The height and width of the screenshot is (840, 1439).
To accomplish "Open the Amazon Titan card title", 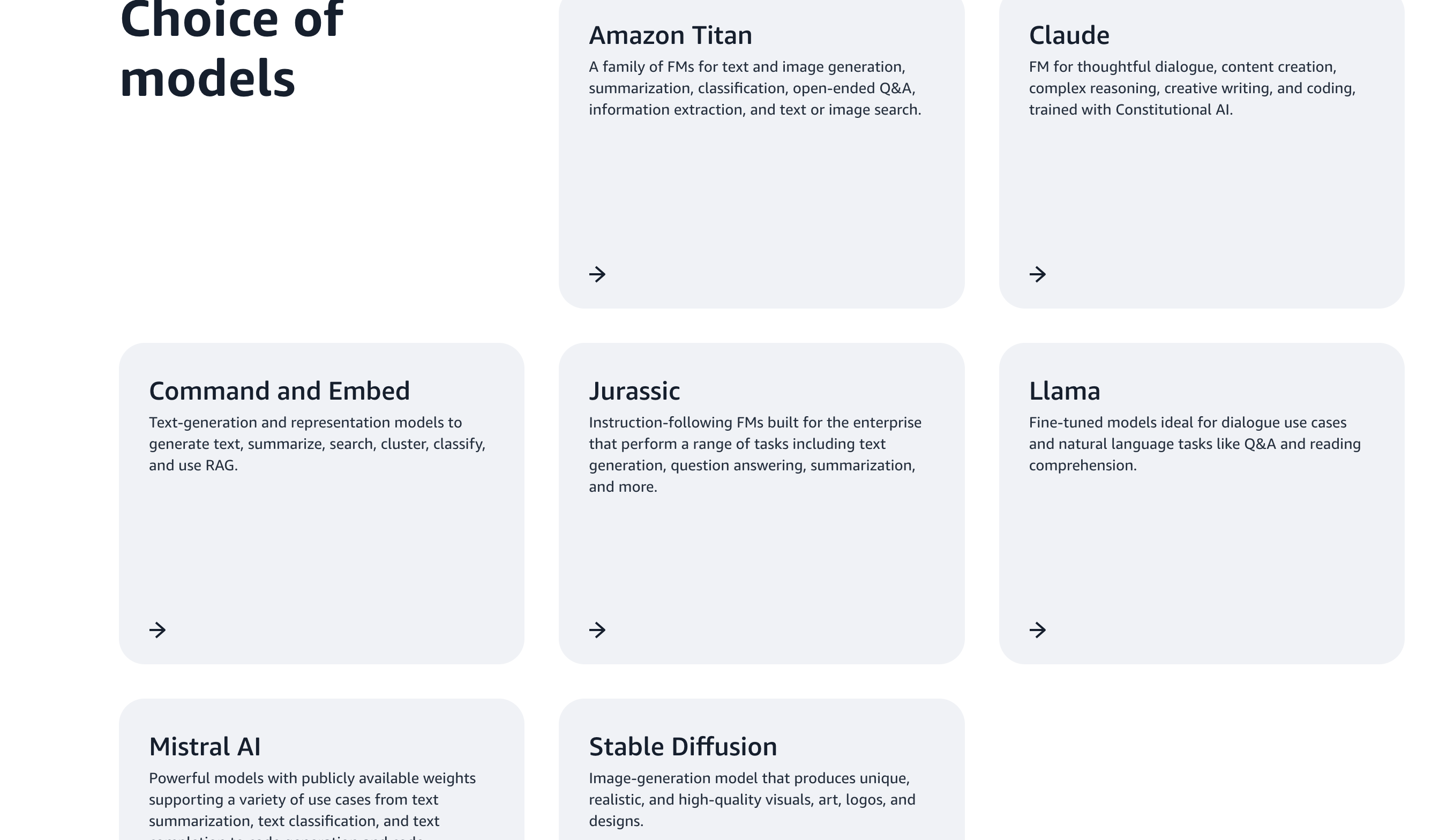I will (x=670, y=35).
